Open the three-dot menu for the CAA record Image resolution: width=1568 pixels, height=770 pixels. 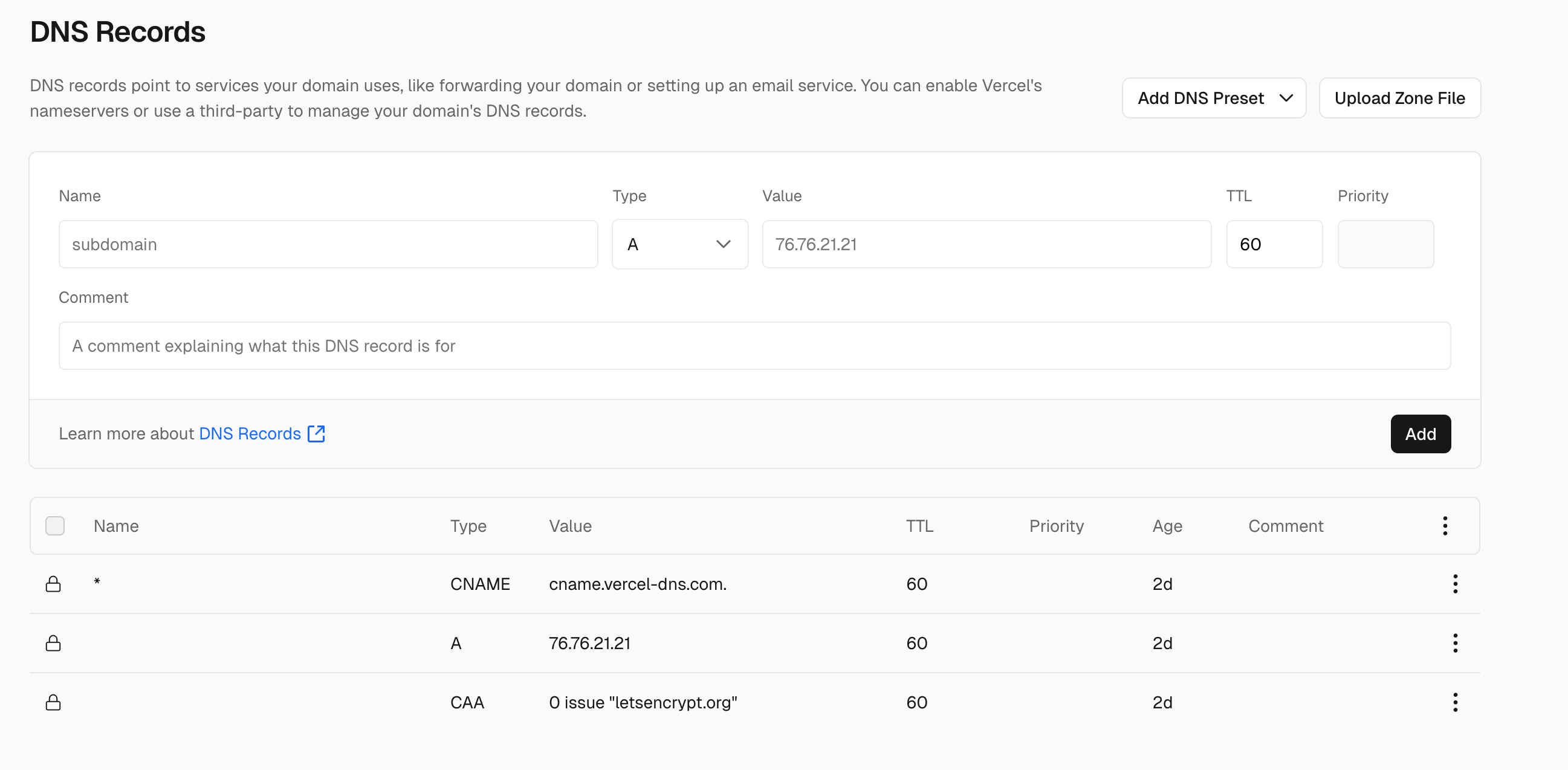[x=1455, y=702]
